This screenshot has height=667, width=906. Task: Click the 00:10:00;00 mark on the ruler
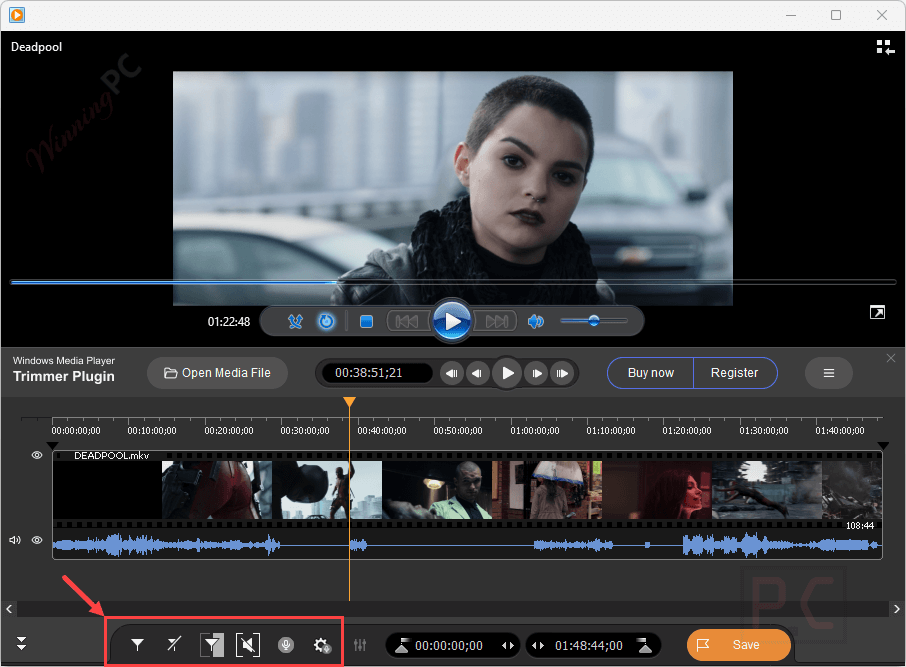tap(152, 431)
